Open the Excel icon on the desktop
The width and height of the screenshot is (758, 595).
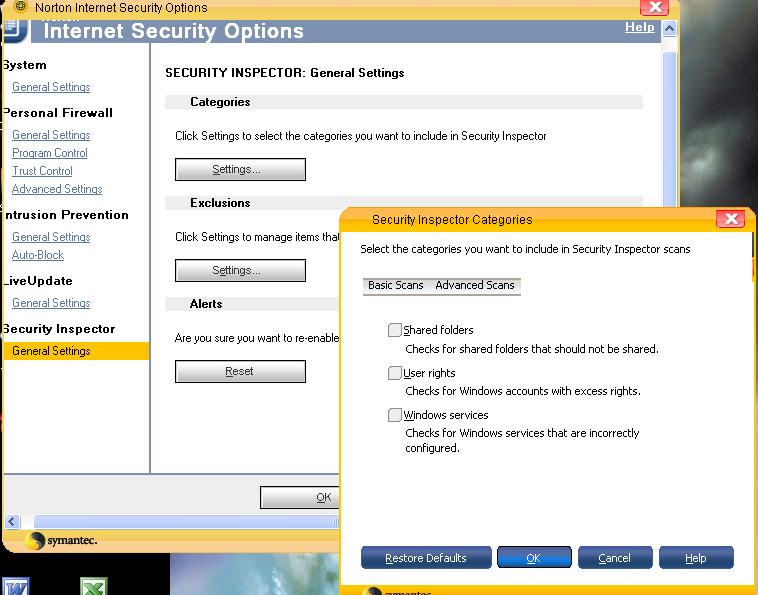pos(94,587)
